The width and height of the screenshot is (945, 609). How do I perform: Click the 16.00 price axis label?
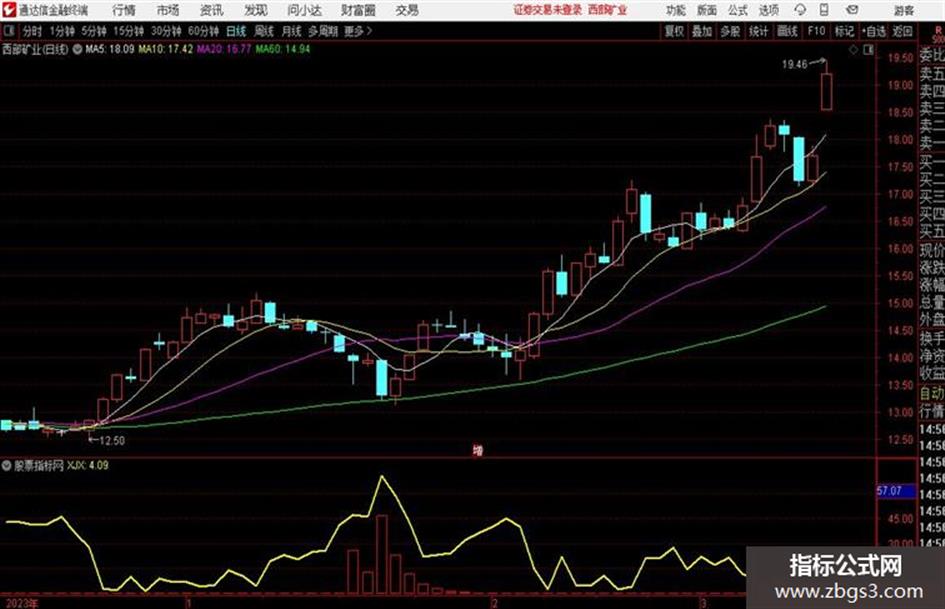pyautogui.click(x=900, y=248)
